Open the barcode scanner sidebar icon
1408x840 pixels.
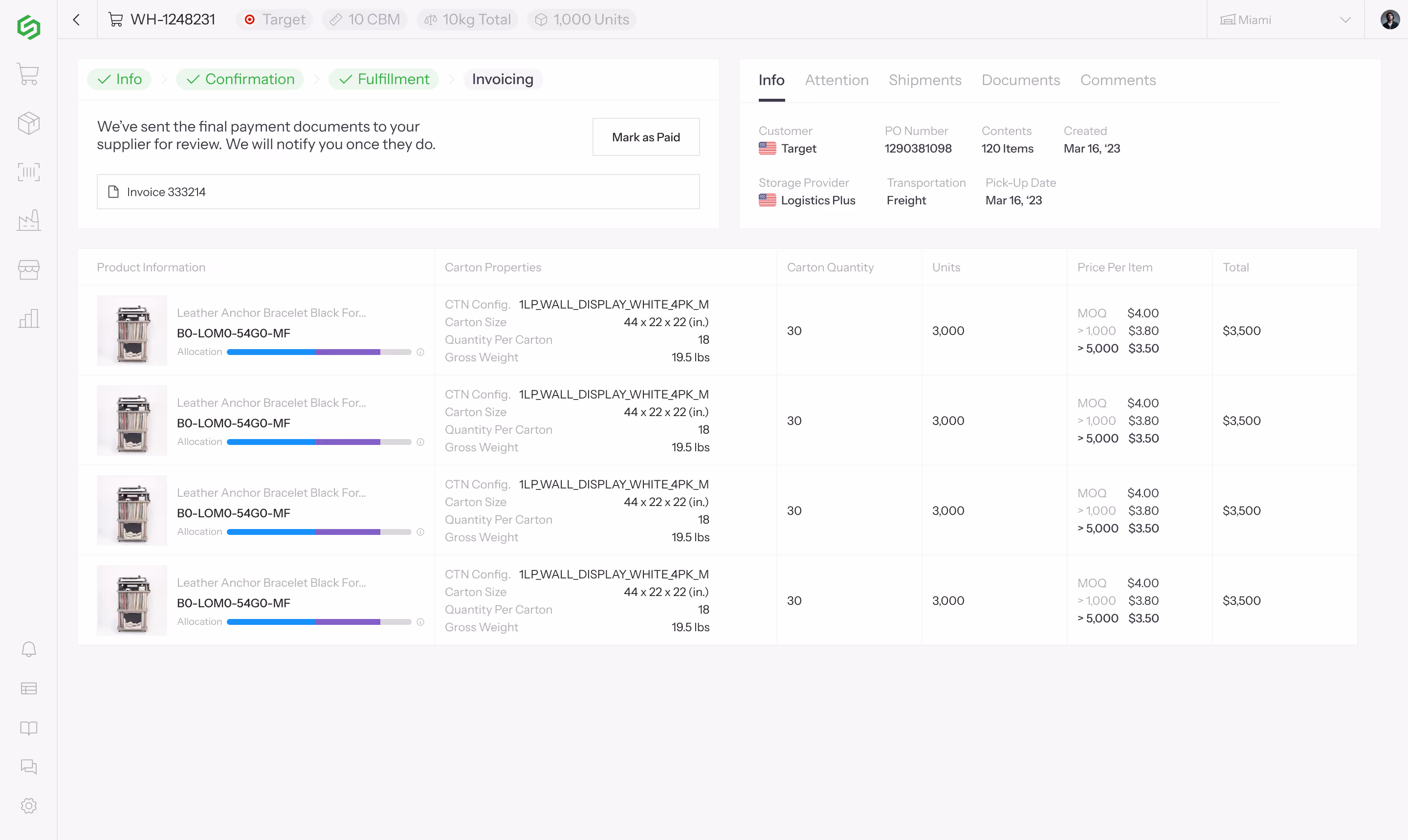pos(28,172)
